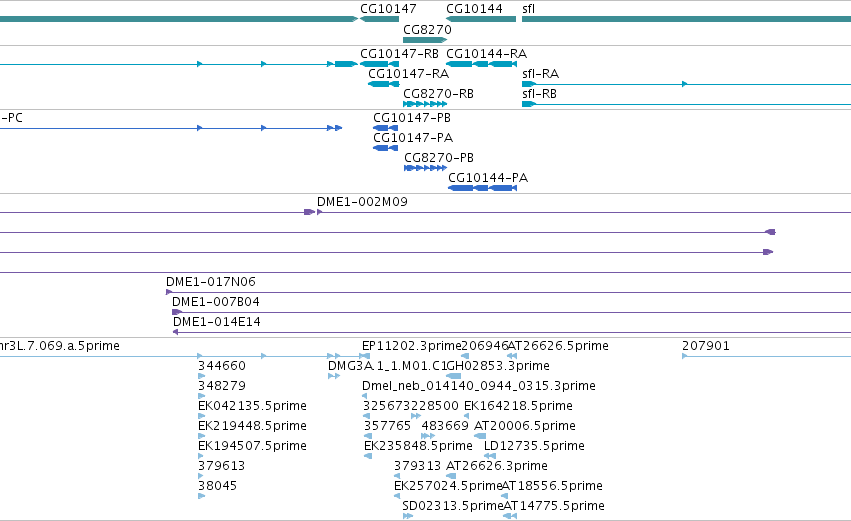Click the DME1-014E14 clone label

pyautogui.click(x=217, y=322)
